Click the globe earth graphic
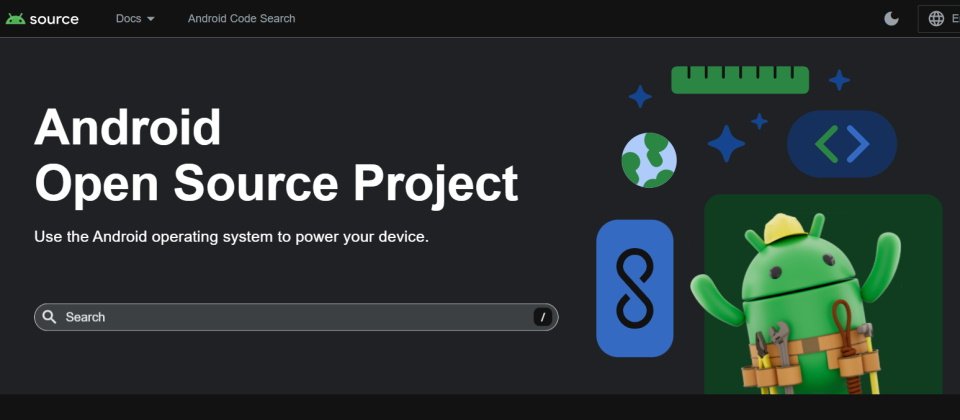Image resolution: width=960 pixels, height=420 pixels. click(x=649, y=160)
